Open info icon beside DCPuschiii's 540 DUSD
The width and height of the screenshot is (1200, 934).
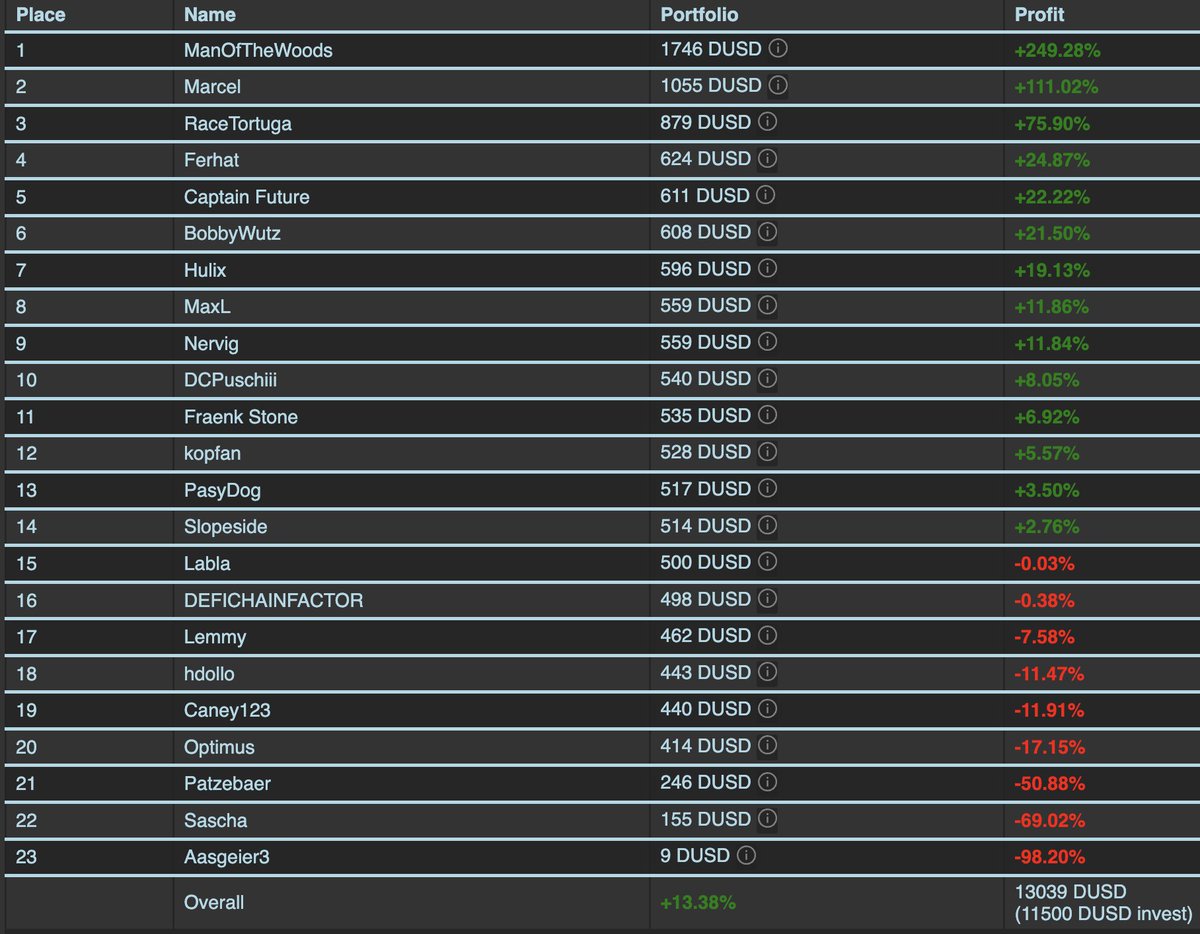coord(767,379)
